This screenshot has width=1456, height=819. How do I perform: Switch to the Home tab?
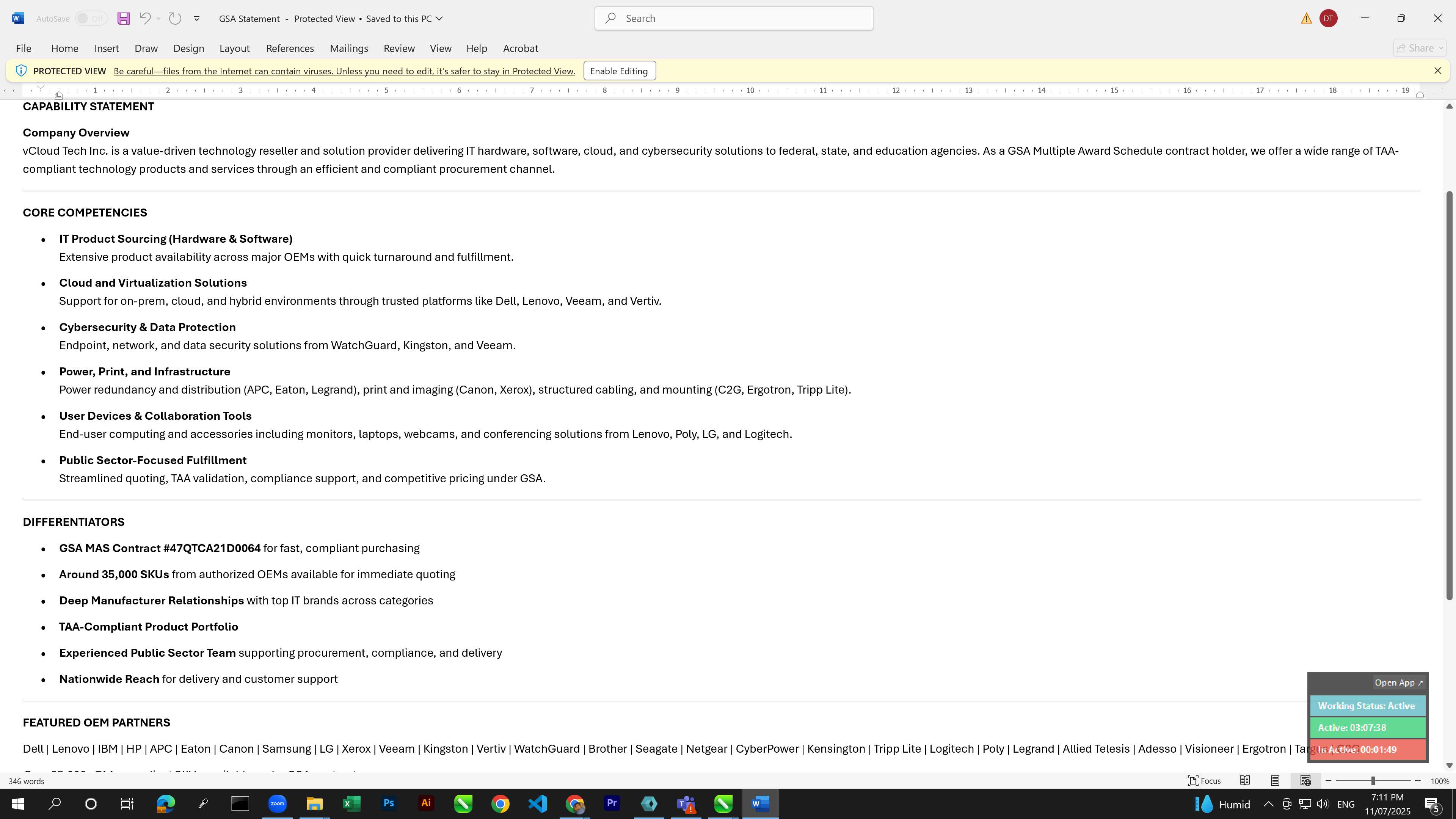(64, 49)
